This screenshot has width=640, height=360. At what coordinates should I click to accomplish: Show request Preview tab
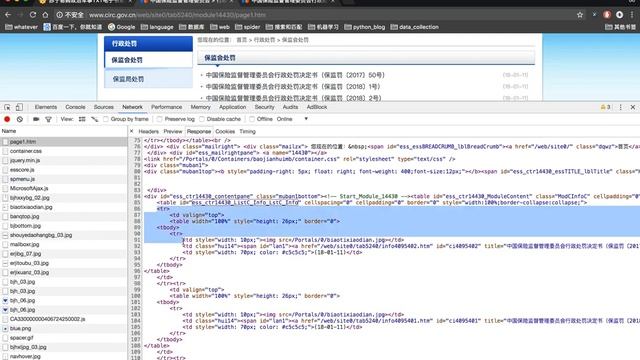(x=173, y=131)
